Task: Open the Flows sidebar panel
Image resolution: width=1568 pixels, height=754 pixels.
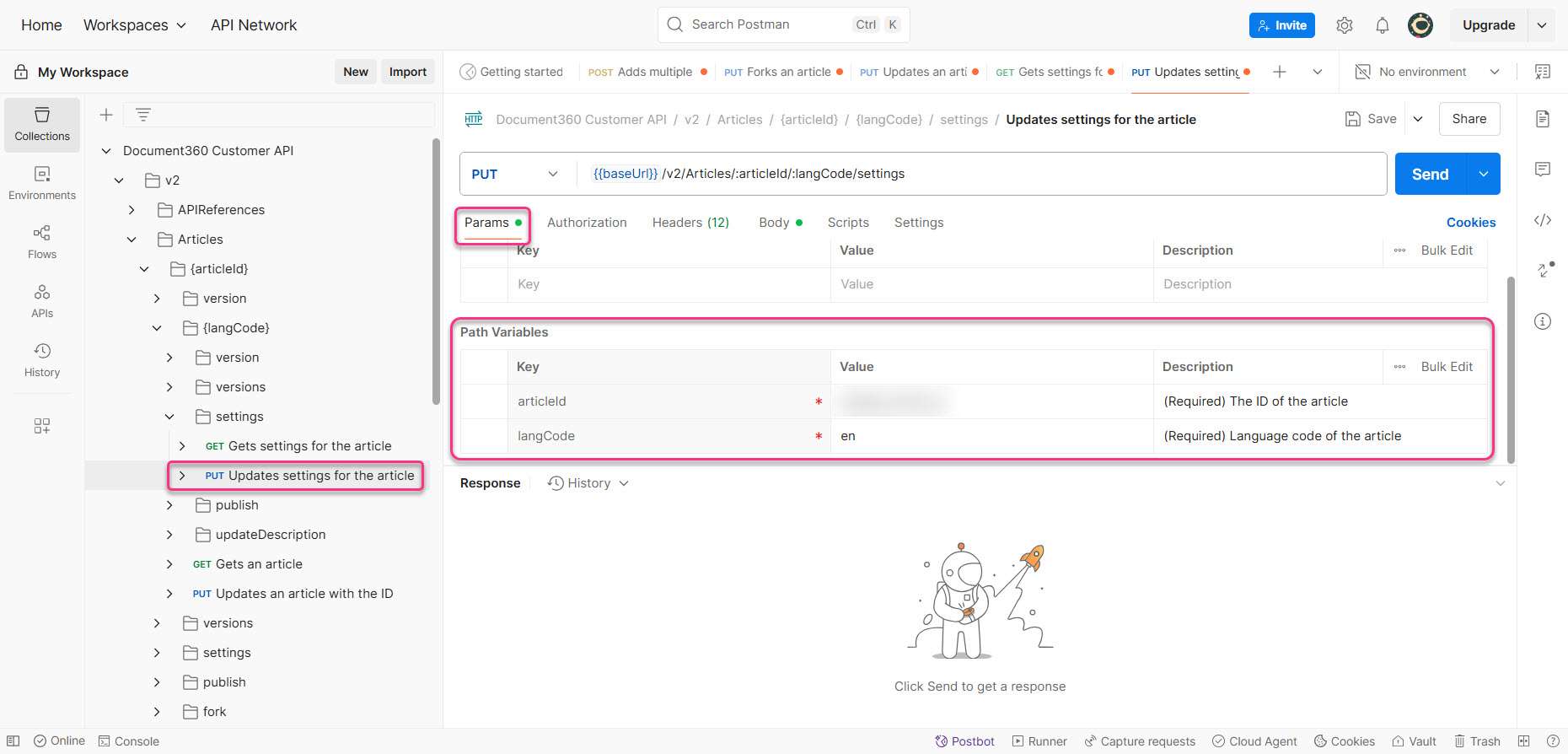Action: [x=42, y=242]
